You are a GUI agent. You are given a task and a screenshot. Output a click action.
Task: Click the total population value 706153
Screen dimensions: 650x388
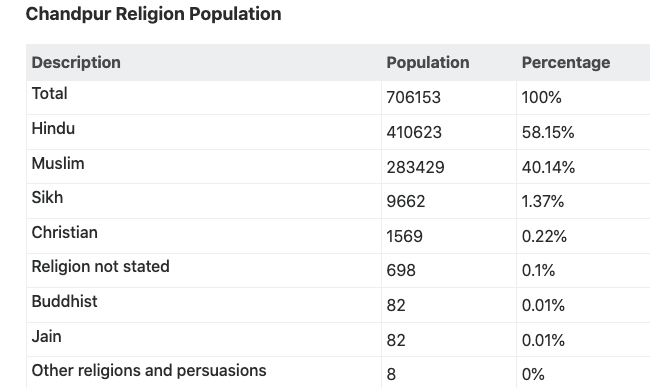(x=413, y=97)
